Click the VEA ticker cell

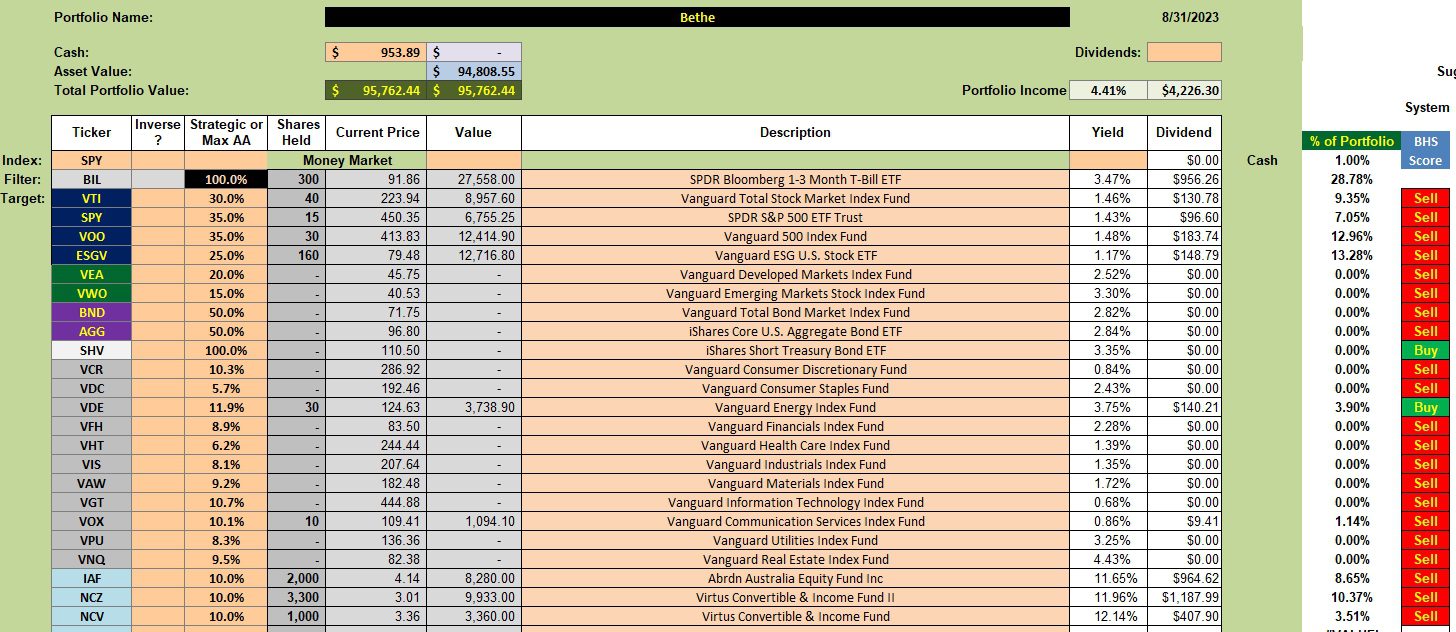92,274
